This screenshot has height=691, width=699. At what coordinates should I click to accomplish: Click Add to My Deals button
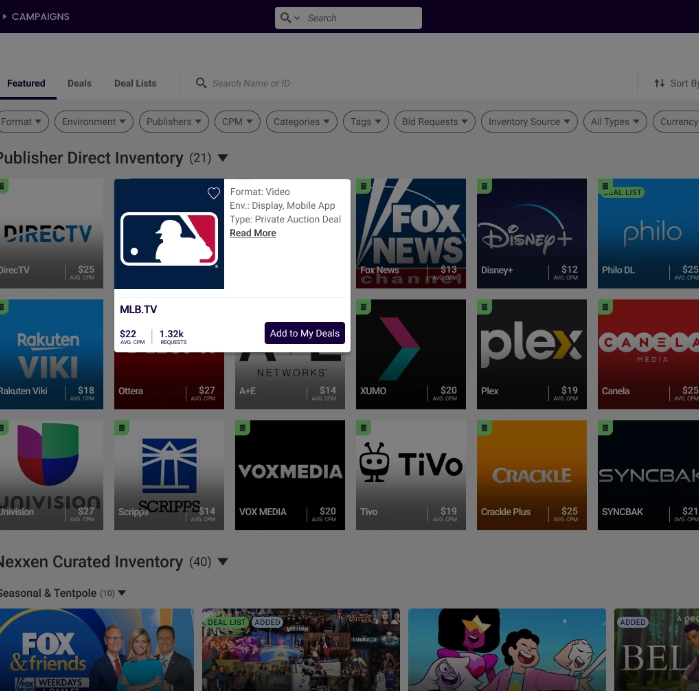pos(304,333)
